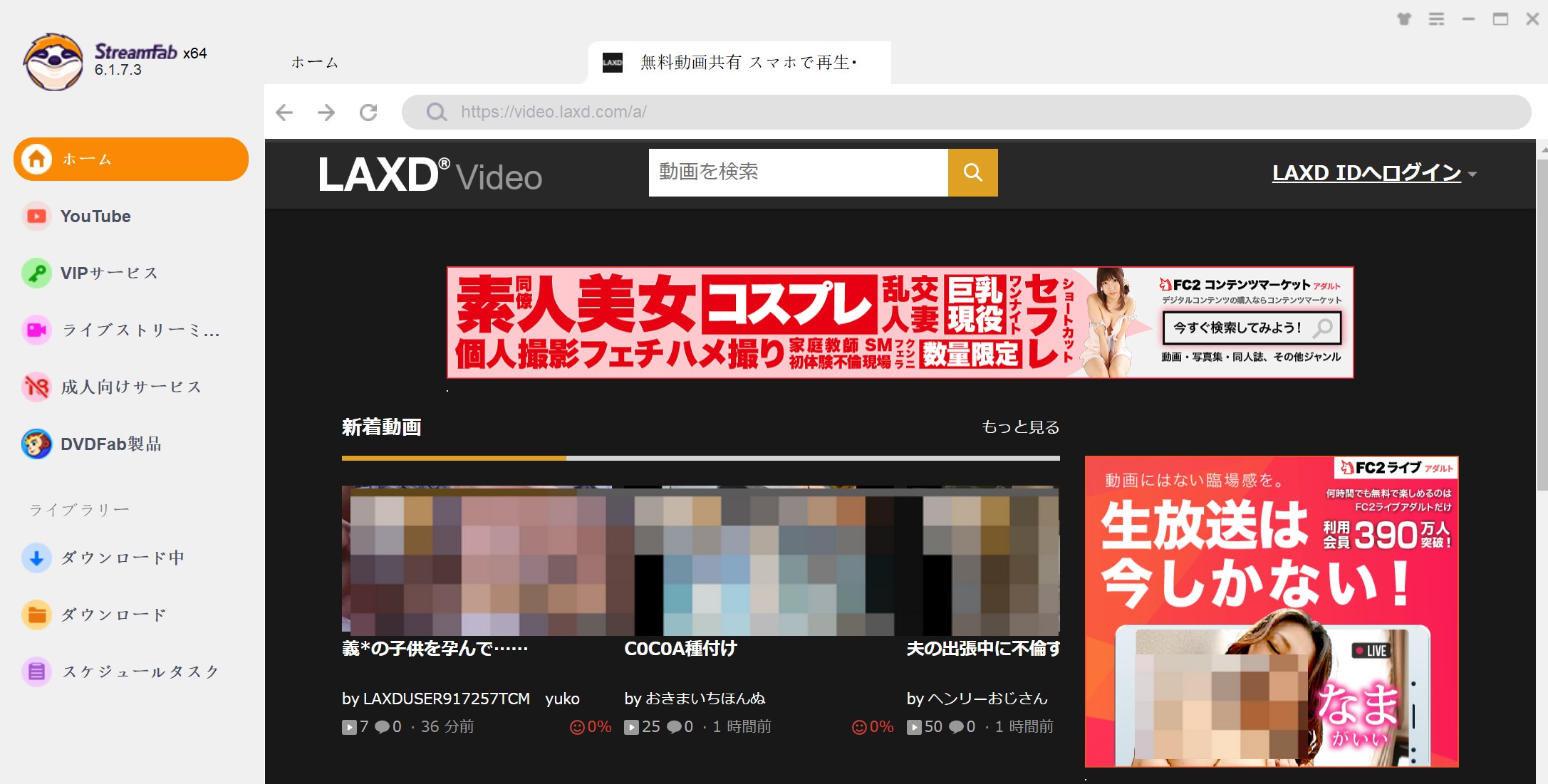Screen dimensions: 1548x784
Task: Open DVDFab製品 section
Action: pyautogui.click(x=111, y=444)
